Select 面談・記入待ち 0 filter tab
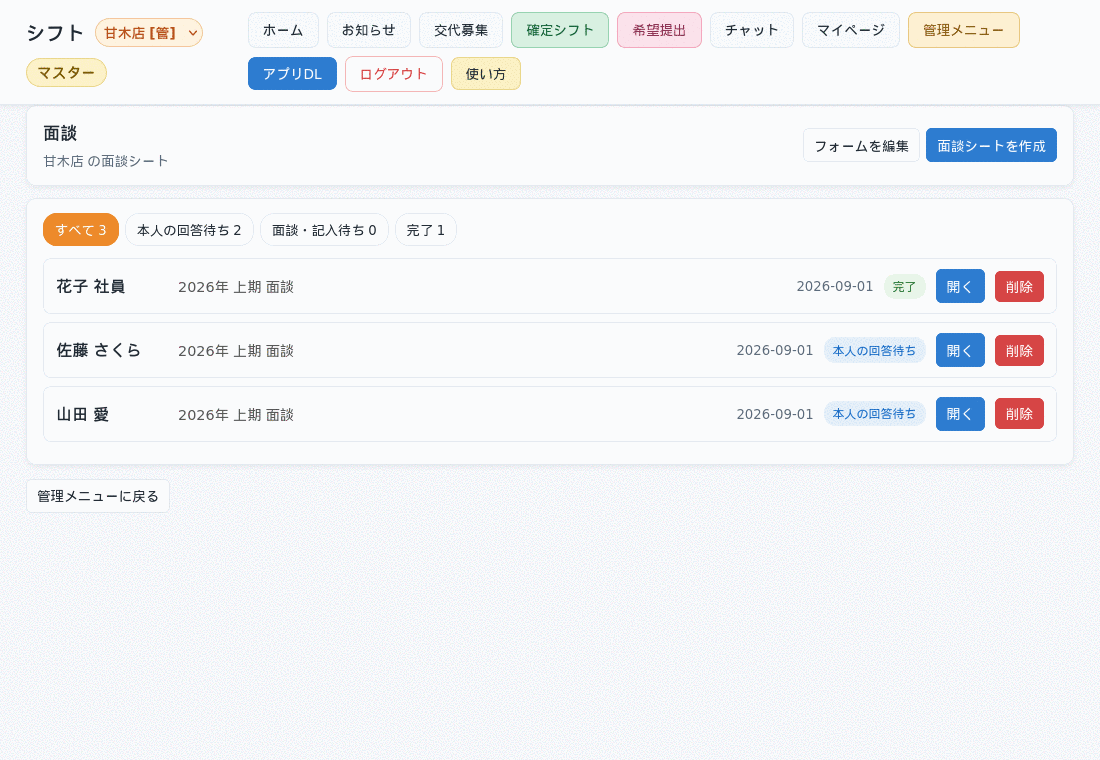 click(324, 229)
